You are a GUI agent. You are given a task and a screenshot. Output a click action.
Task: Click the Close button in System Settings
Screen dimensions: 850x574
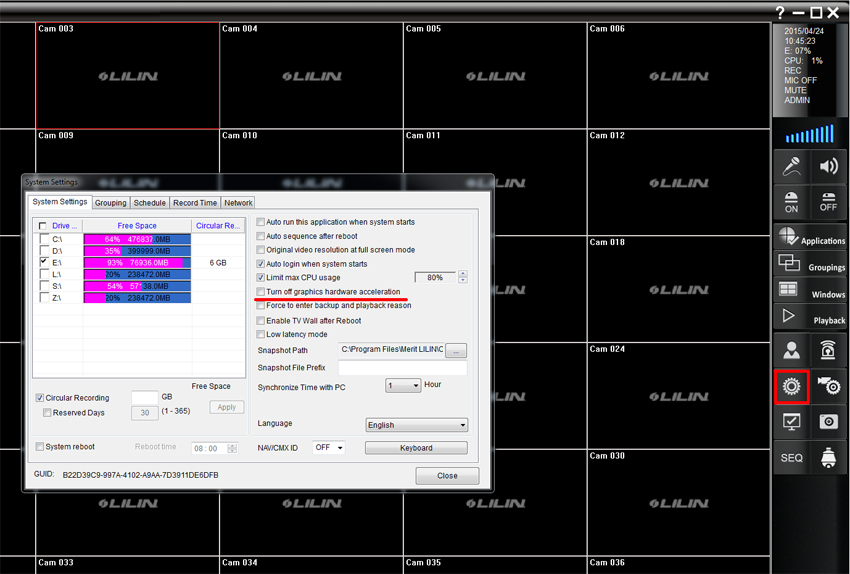[447, 476]
